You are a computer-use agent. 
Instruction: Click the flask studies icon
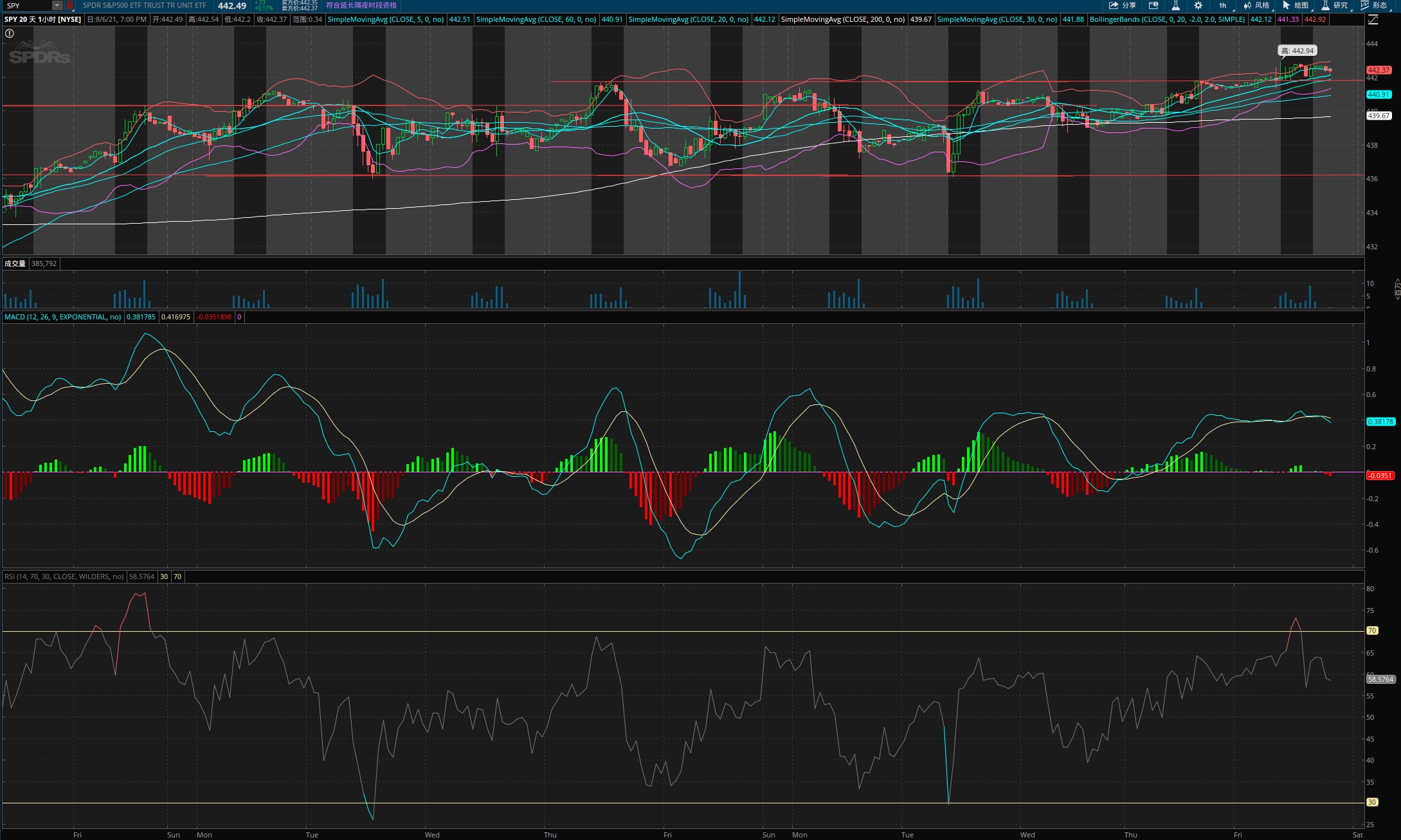1175,5
